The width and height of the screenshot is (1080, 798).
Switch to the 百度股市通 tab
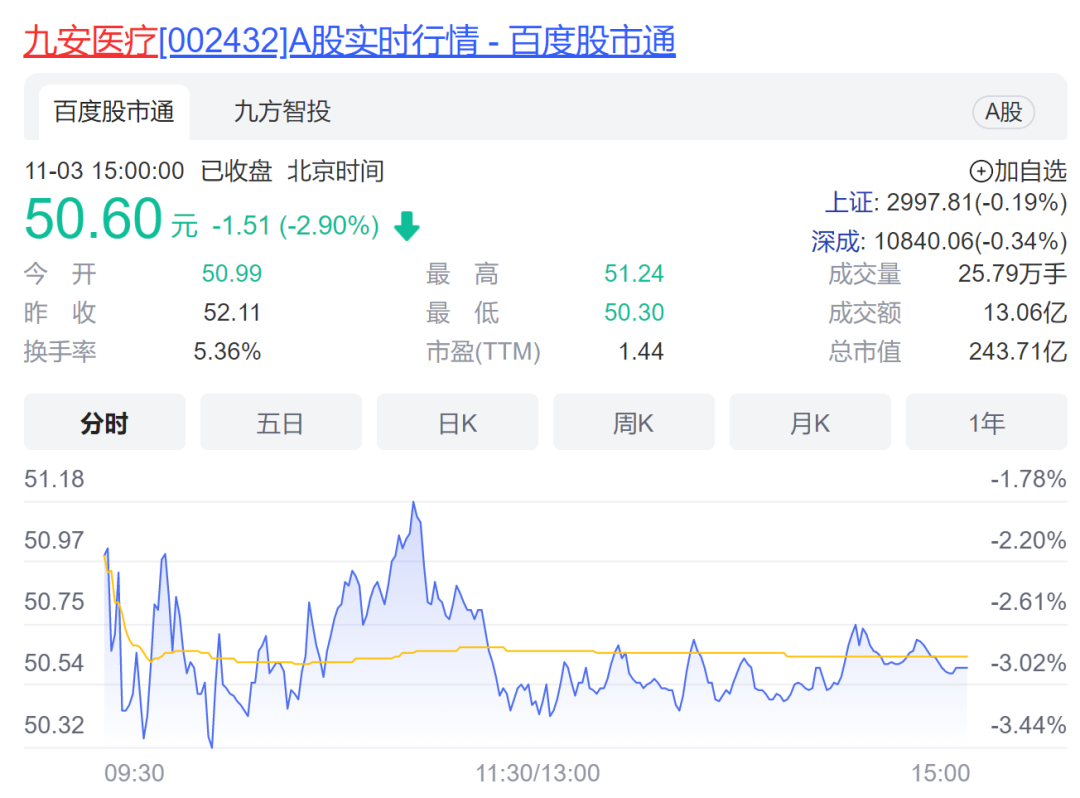click(114, 112)
